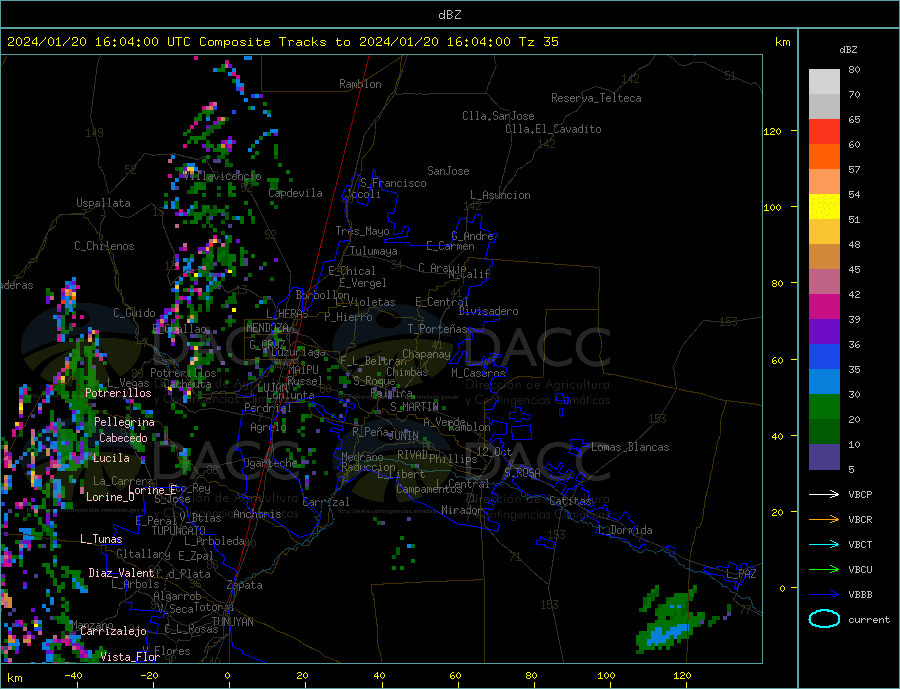Viewport: 900px width, 689px height.
Task: Click the 'Divisadero' place label
Action: coord(488,311)
